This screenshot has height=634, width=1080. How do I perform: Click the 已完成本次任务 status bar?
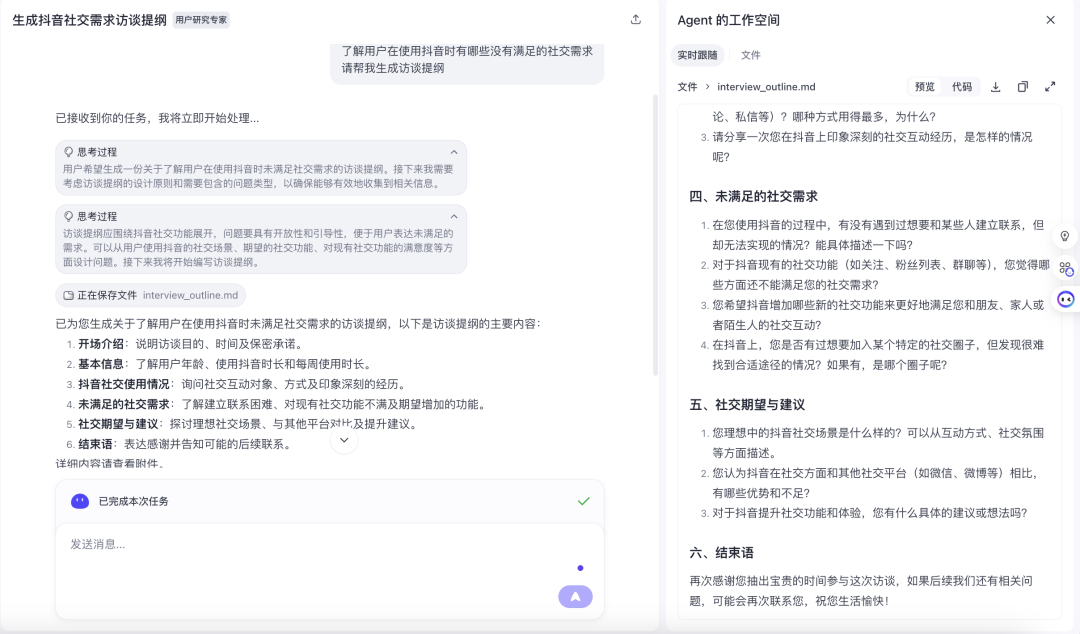(330, 502)
